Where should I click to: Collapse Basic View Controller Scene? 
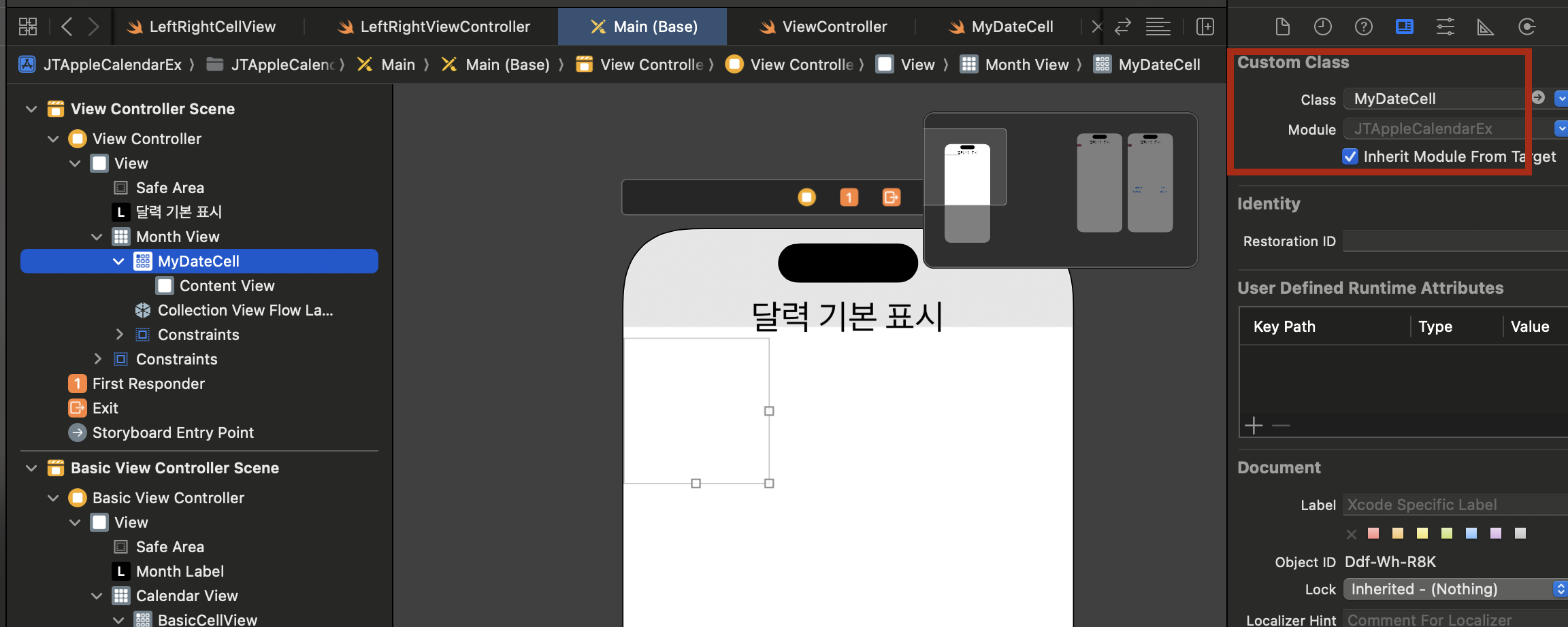[x=31, y=468]
